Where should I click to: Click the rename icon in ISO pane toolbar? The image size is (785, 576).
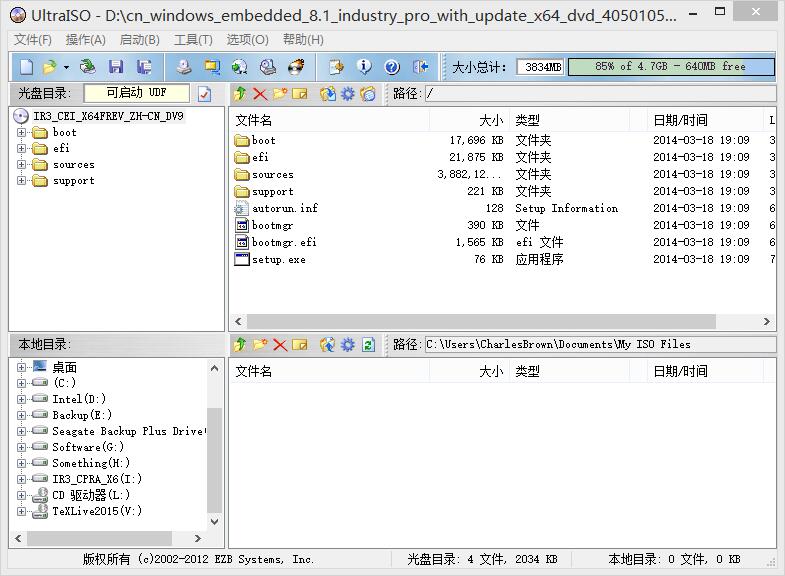299,94
